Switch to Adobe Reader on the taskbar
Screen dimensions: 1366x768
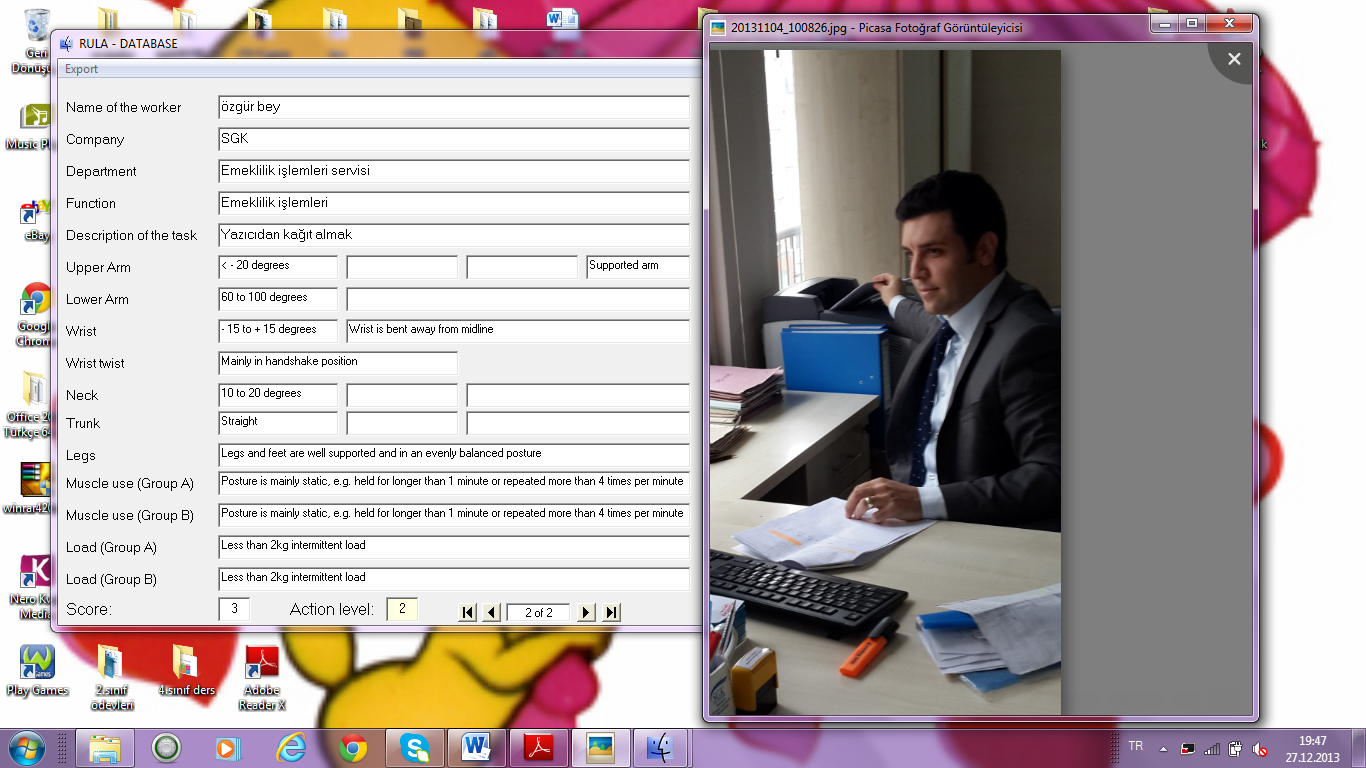[x=539, y=748]
